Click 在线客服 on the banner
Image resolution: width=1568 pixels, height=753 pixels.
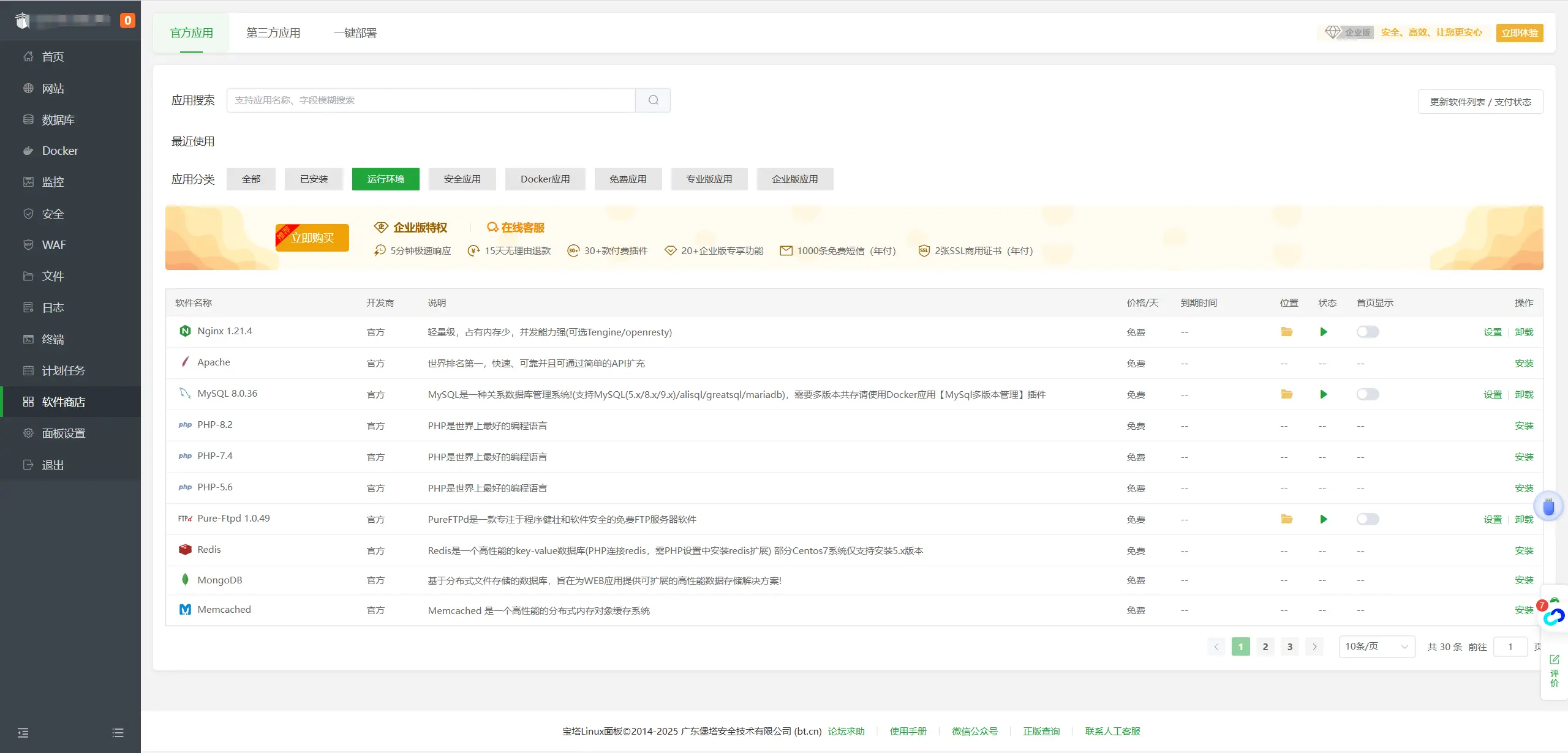tap(516, 228)
